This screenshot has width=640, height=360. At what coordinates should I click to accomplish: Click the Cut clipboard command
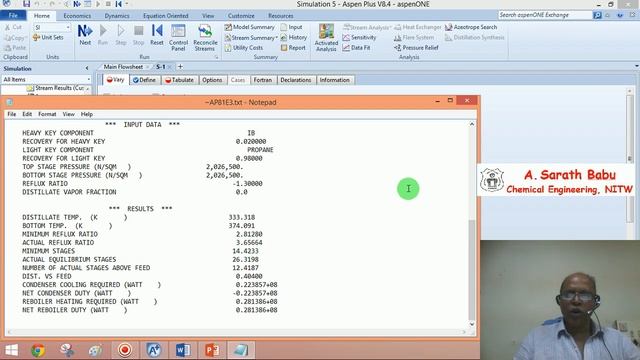coord(13,27)
